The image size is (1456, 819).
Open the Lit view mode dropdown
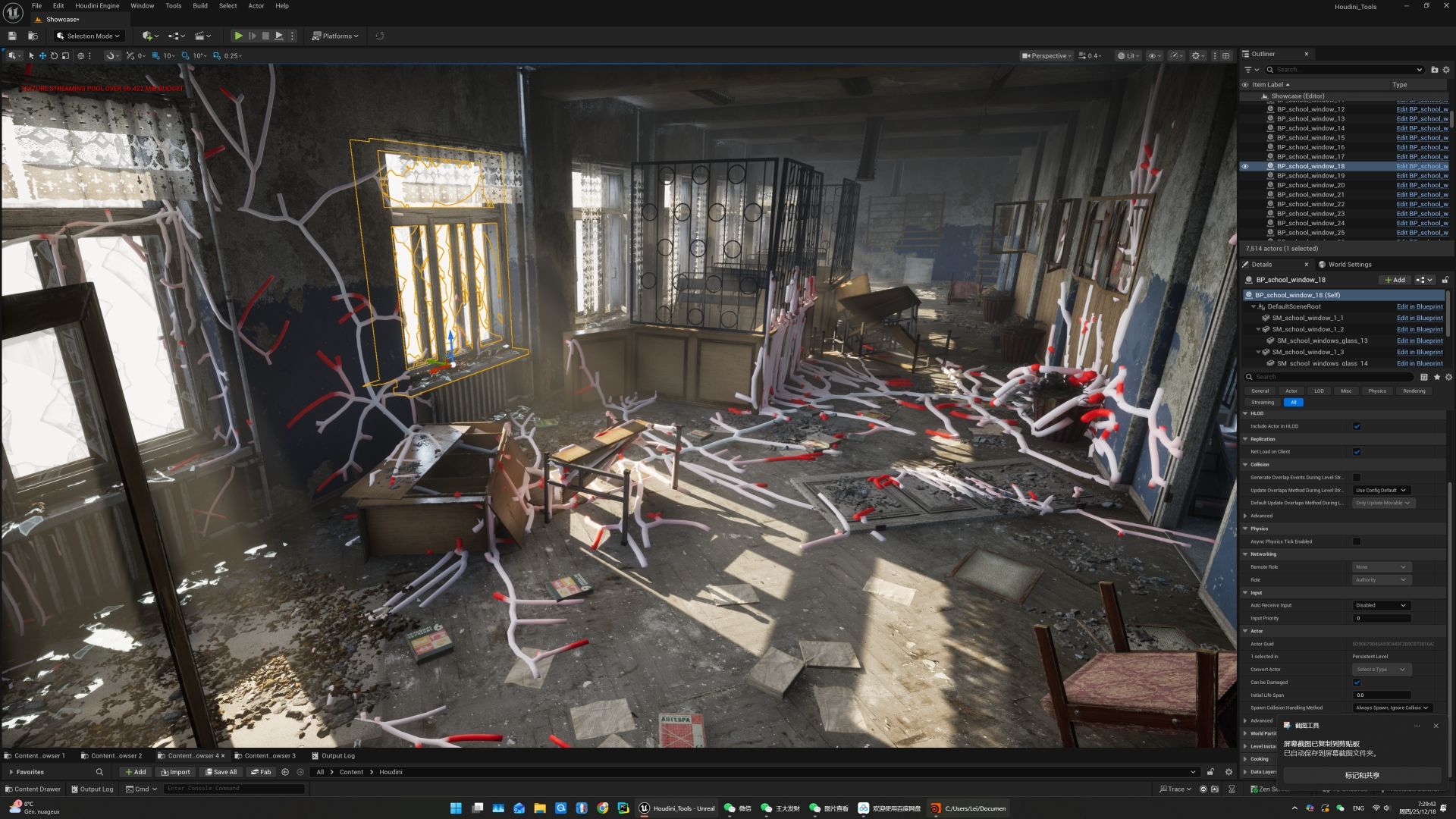1128,55
